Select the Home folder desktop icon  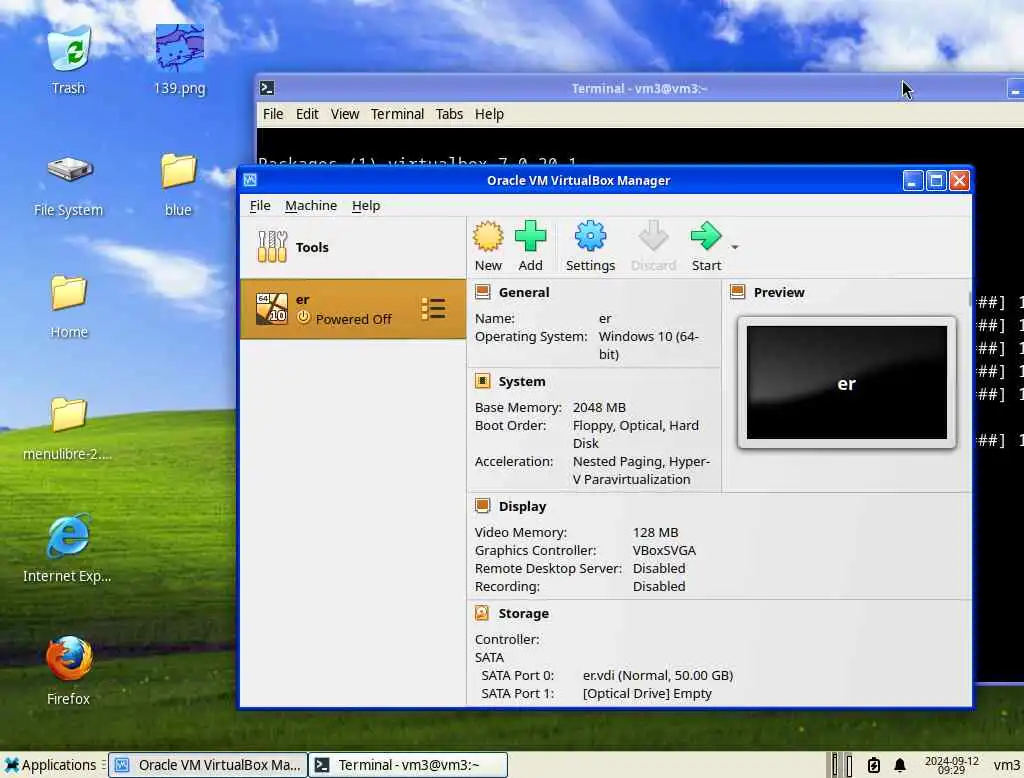[69, 307]
